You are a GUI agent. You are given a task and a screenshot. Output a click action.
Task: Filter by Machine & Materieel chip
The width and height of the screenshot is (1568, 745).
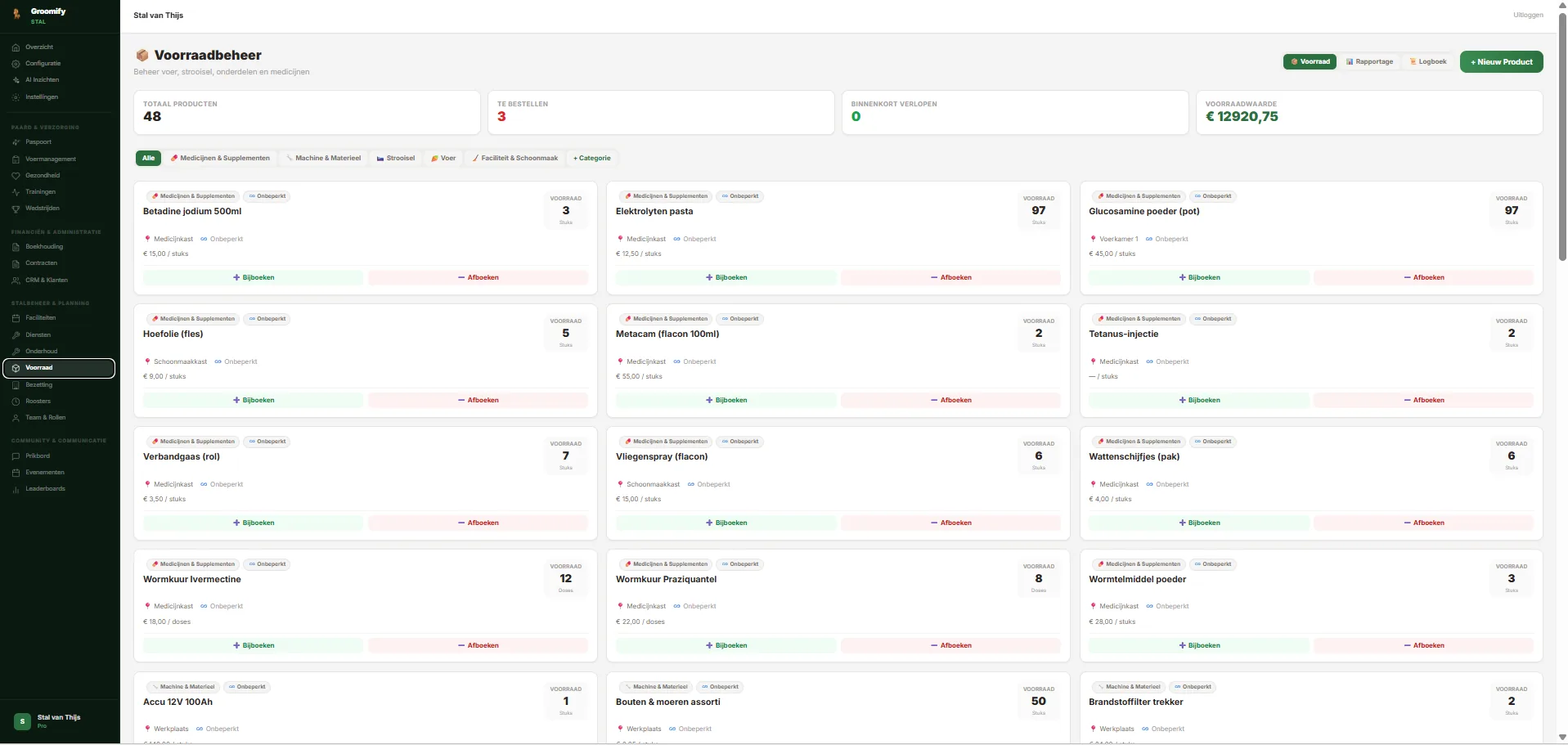click(x=323, y=158)
